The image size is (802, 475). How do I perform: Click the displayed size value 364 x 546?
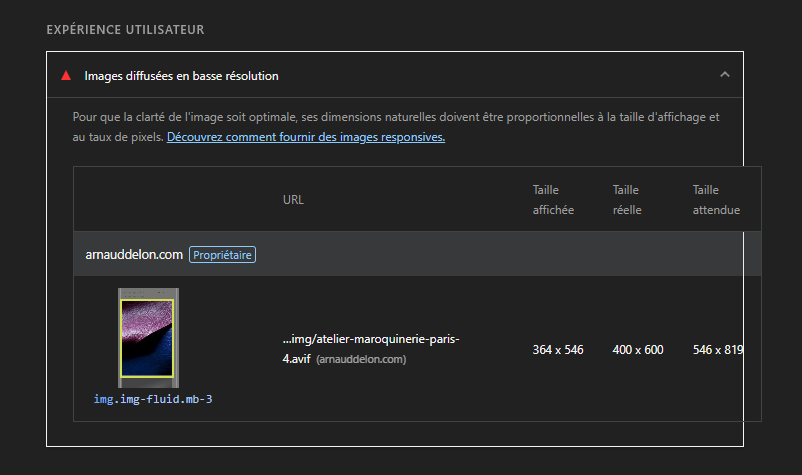(x=557, y=349)
